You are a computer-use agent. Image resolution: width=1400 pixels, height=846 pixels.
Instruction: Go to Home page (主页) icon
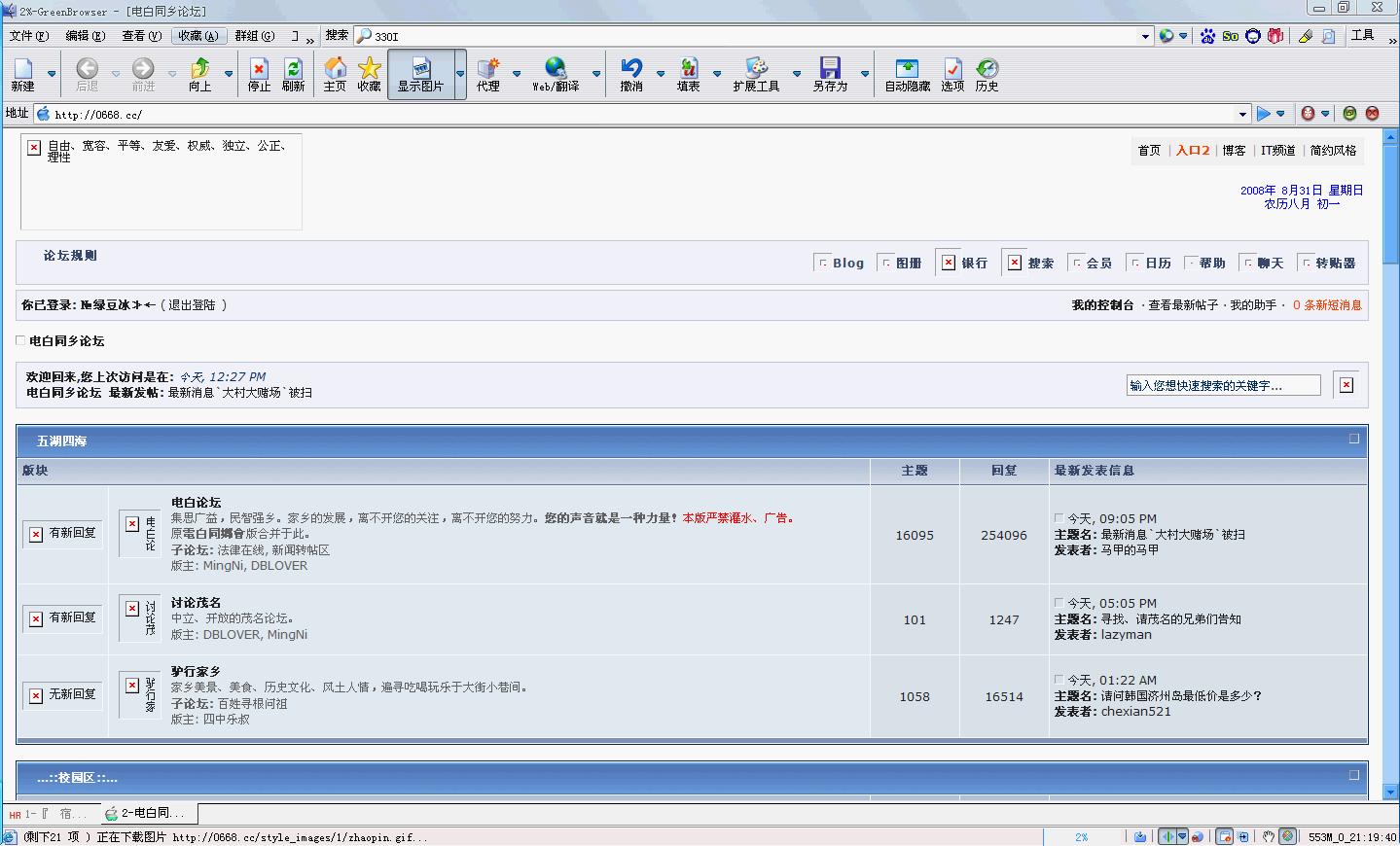(x=335, y=74)
